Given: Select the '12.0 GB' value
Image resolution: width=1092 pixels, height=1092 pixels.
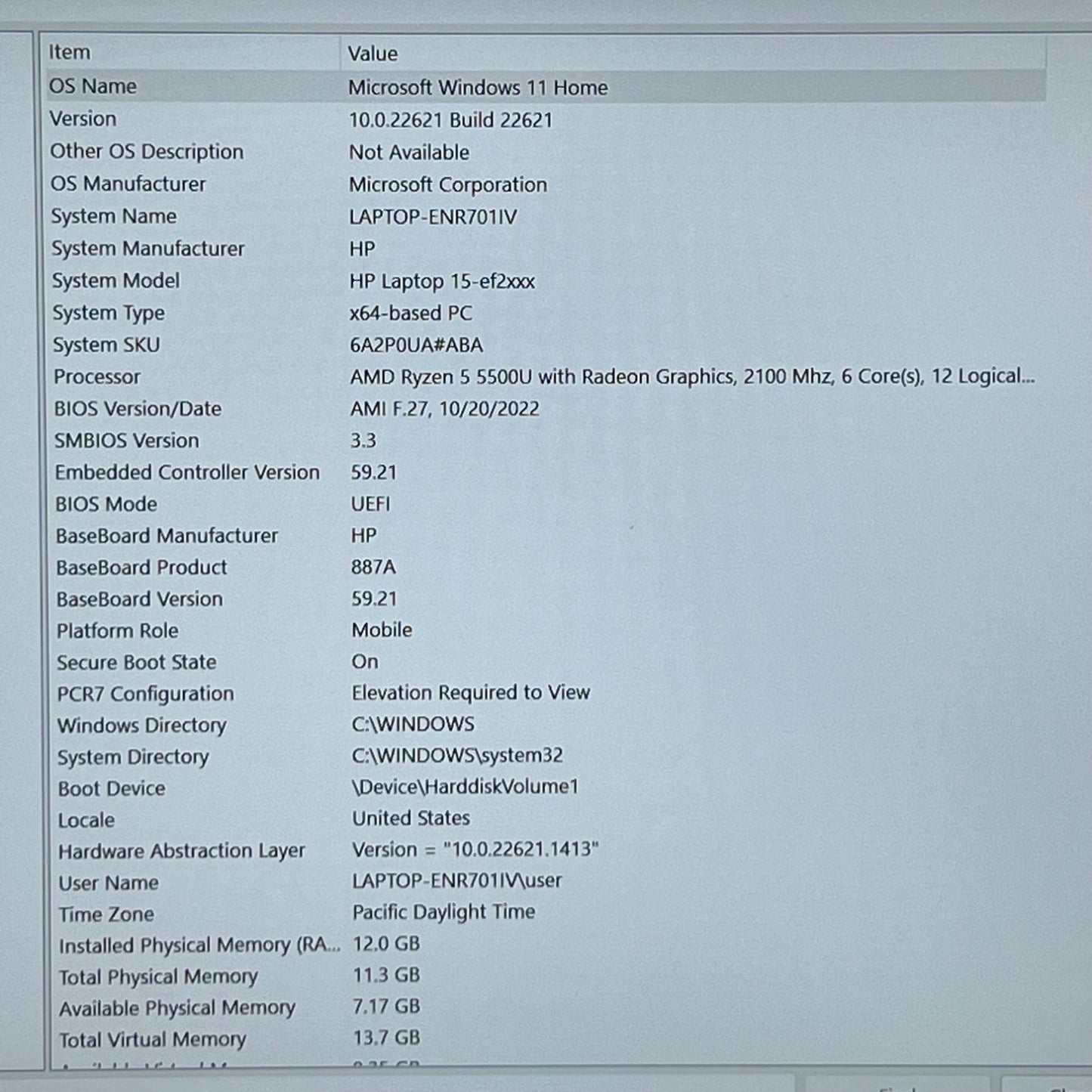Looking at the screenshot, I should click(387, 944).
